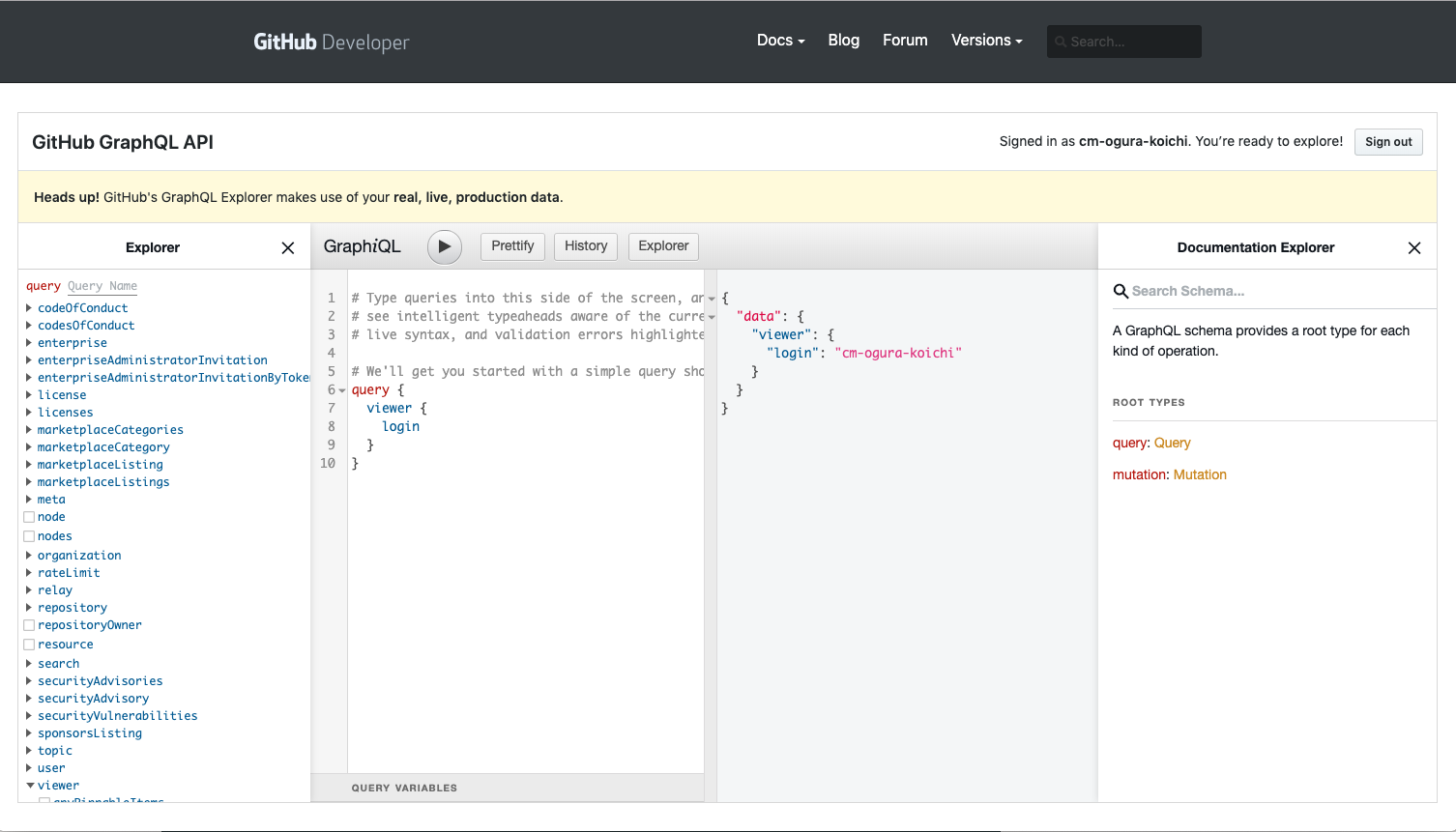Open the Query root type documentation
Viewport: 1456px width, 832px height.
pyautogui.click(x=1173, y=442)
